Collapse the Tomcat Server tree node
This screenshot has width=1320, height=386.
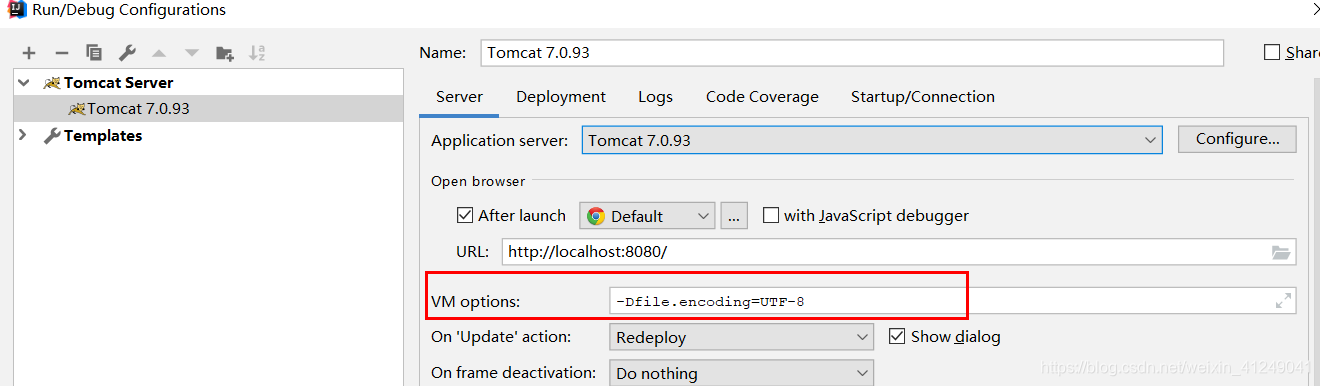coord(24,83)
